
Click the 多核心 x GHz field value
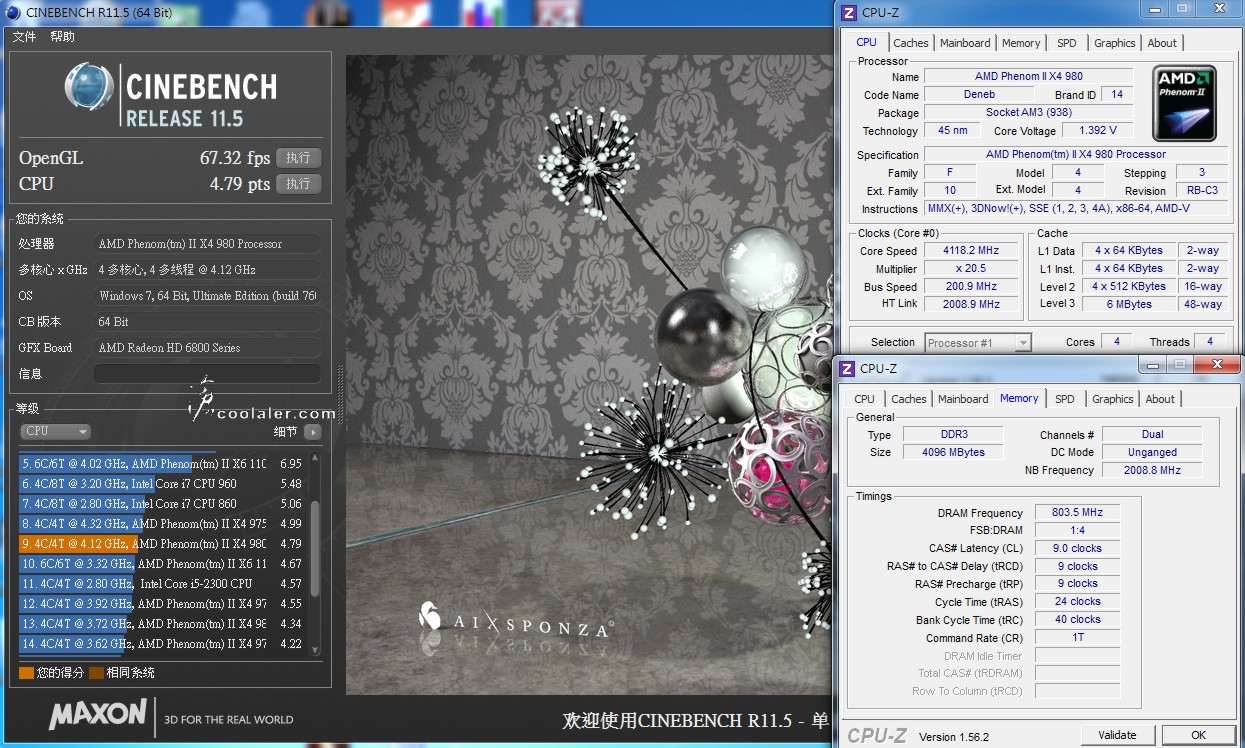pyautogui.click(x=207, y=270)
